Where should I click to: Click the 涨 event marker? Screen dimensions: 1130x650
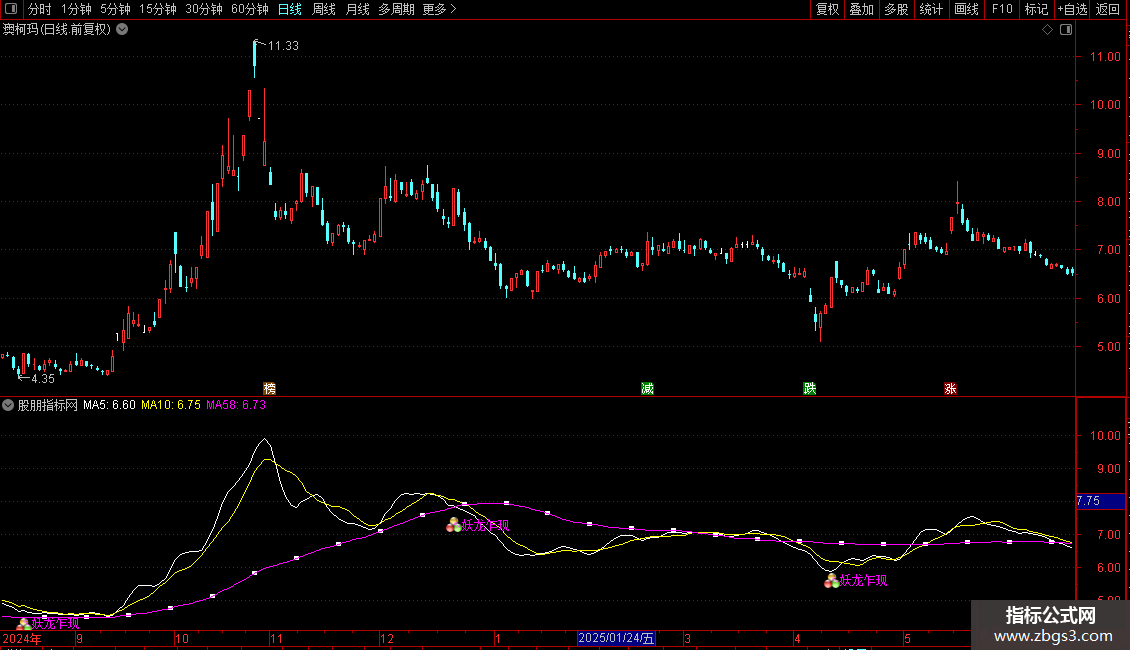click(951, 388)
